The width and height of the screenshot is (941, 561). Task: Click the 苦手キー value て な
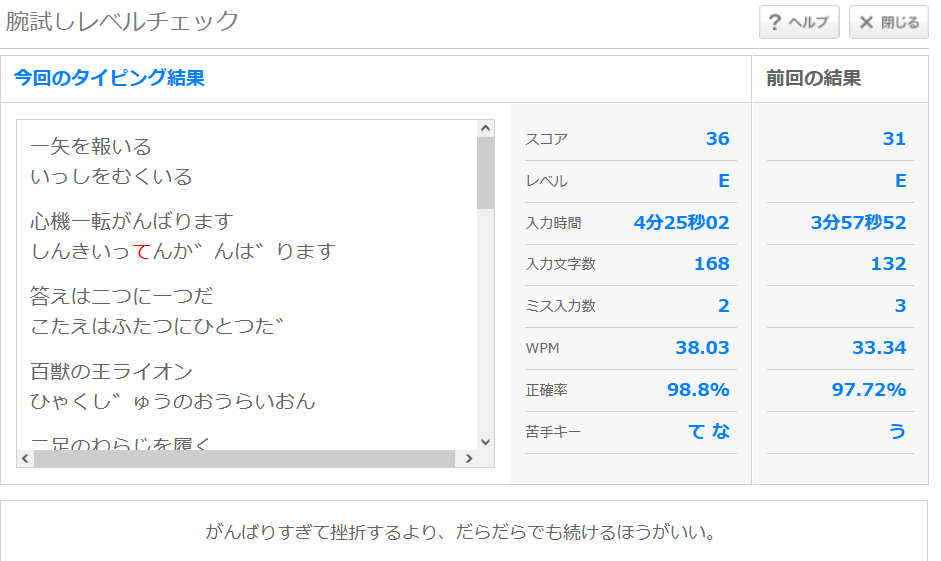click(x=709, y=432)
